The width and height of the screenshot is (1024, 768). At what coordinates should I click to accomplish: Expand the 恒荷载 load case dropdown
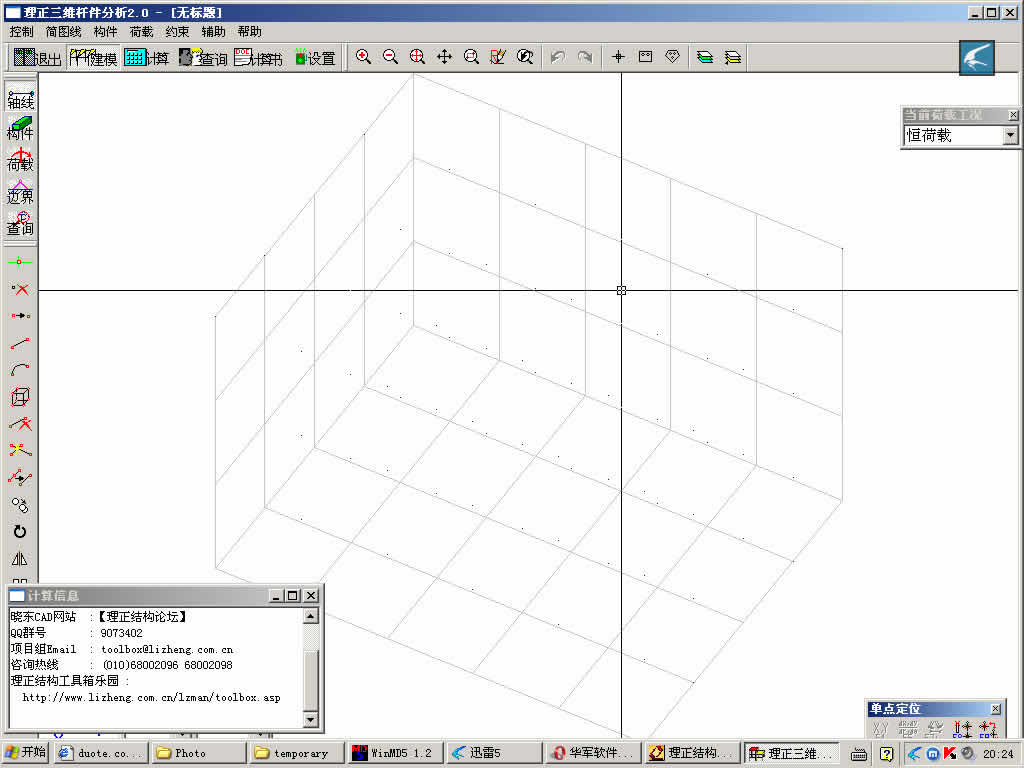tap(1010, 135)
